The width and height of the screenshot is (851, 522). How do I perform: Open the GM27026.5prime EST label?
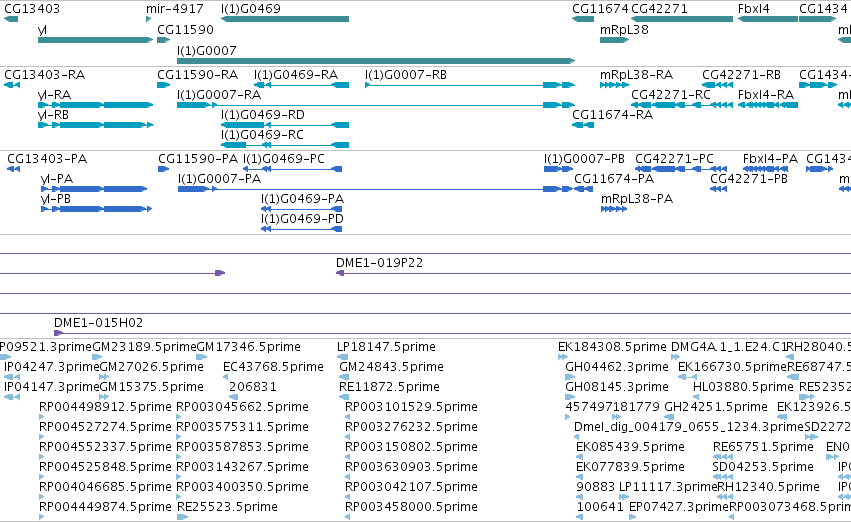[x=152, y=367]
